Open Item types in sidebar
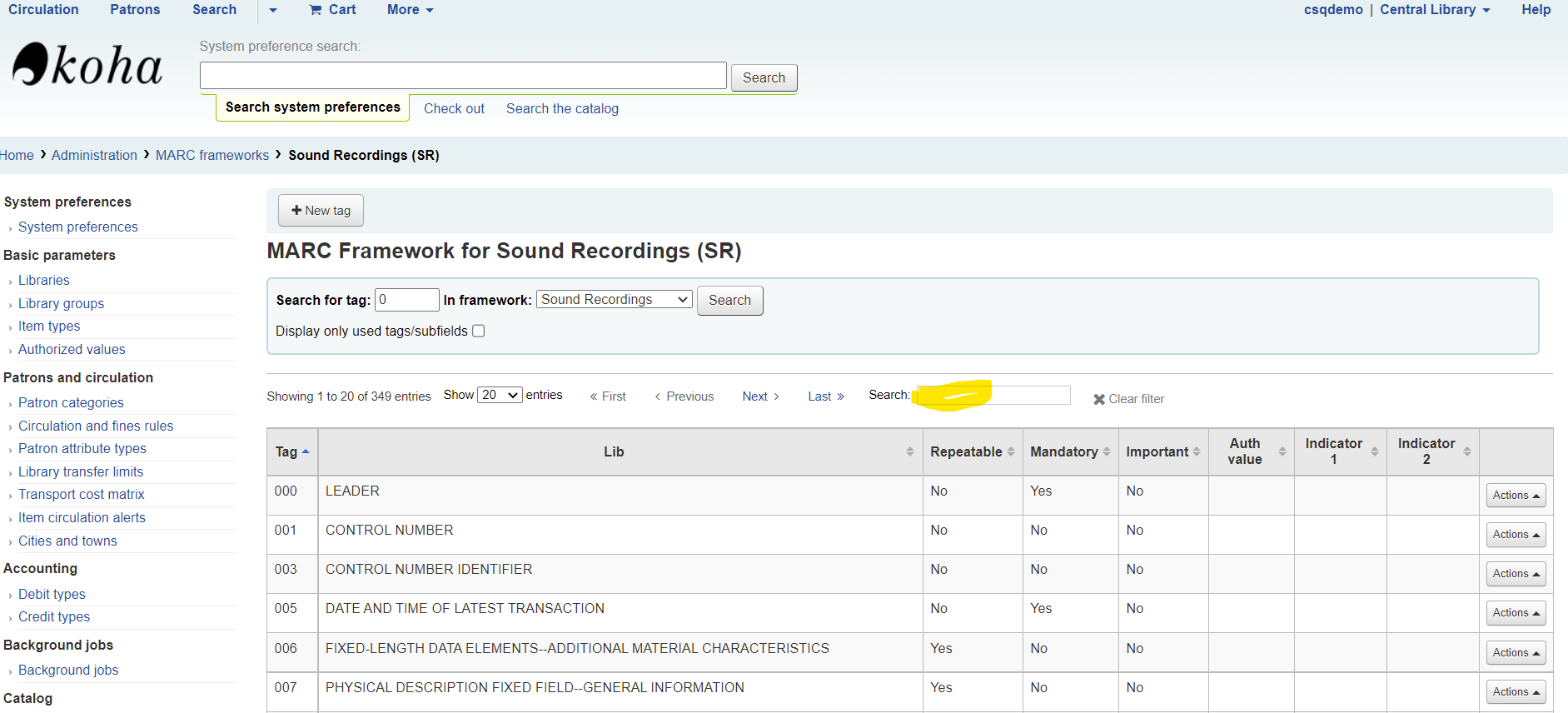 point(49,326)
